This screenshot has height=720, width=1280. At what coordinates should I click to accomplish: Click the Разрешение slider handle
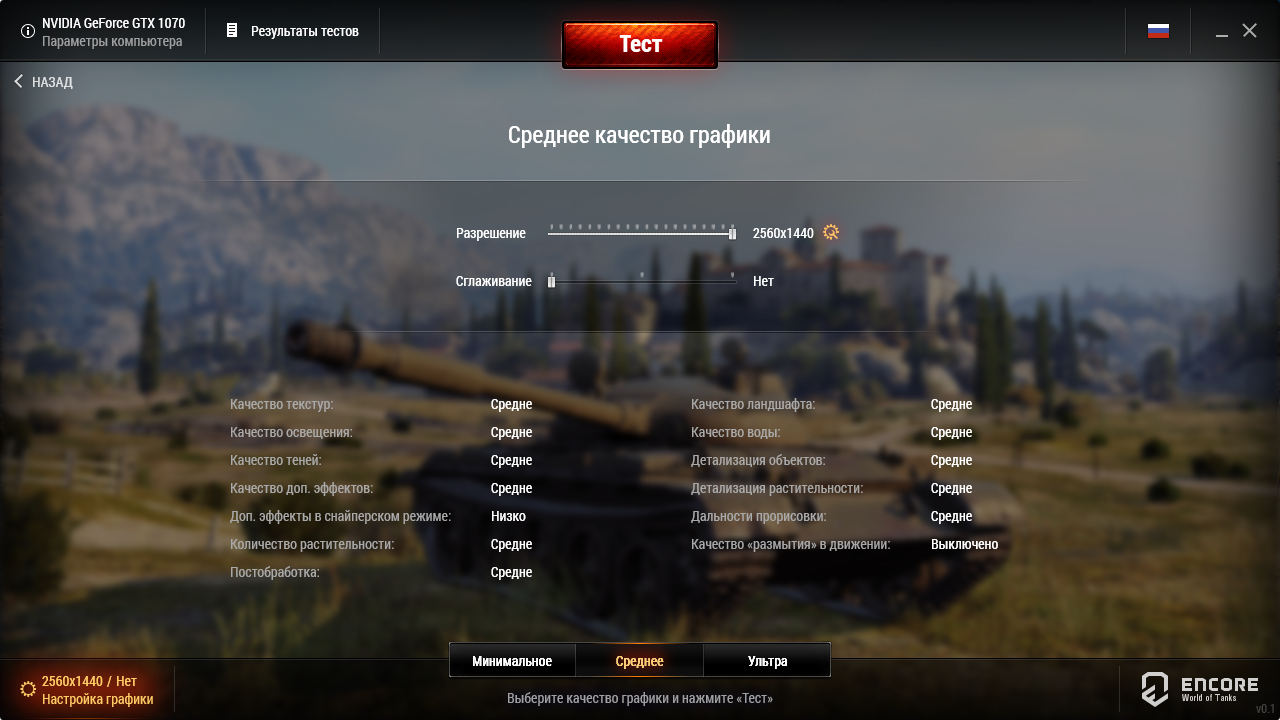pyautogui.click(x=733, y=233)
